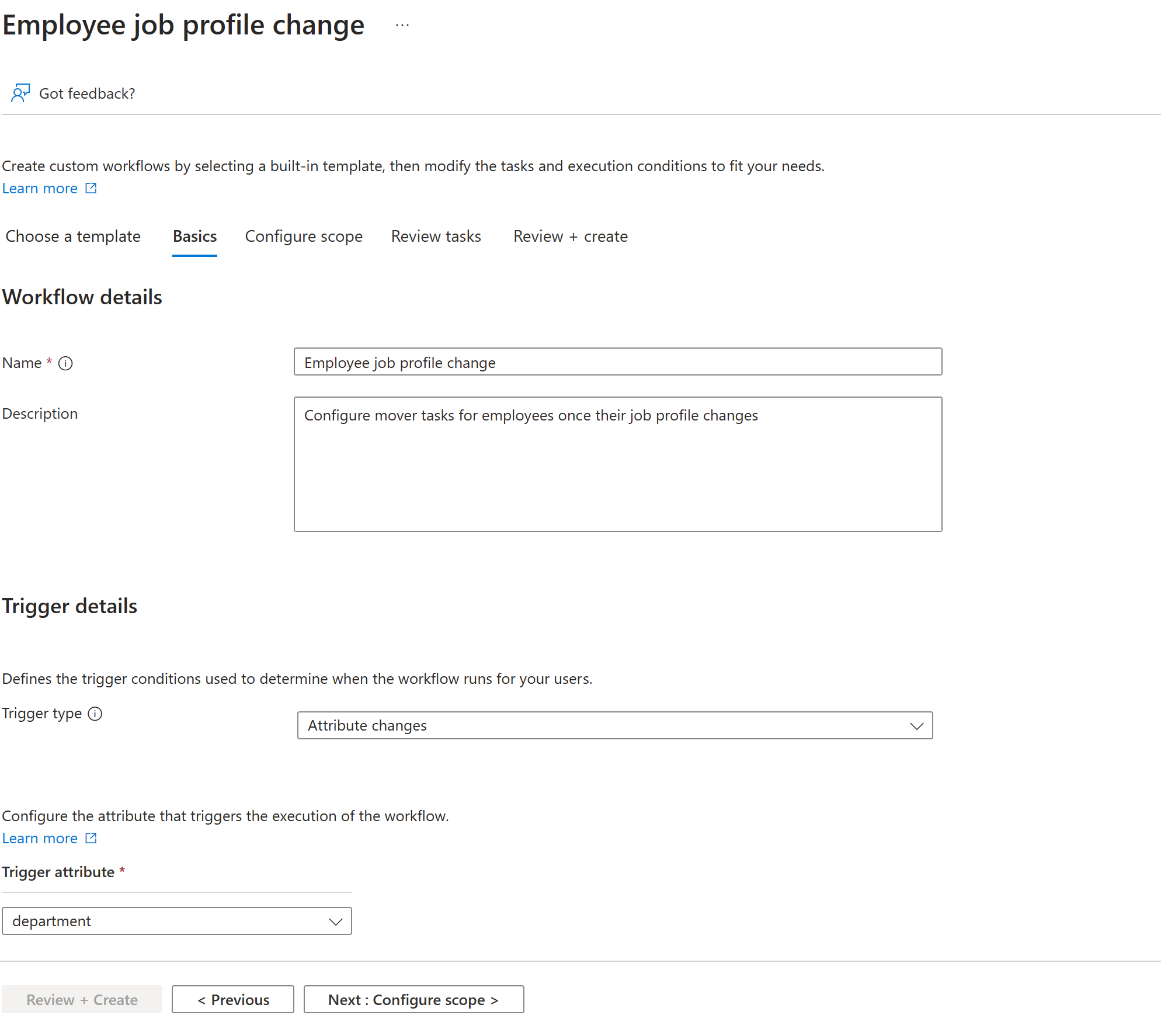This screenshot has width=1161, height=1036.
Task: Click the Choose a template tab
Action: pyautogui.click(x=74, y=237)
